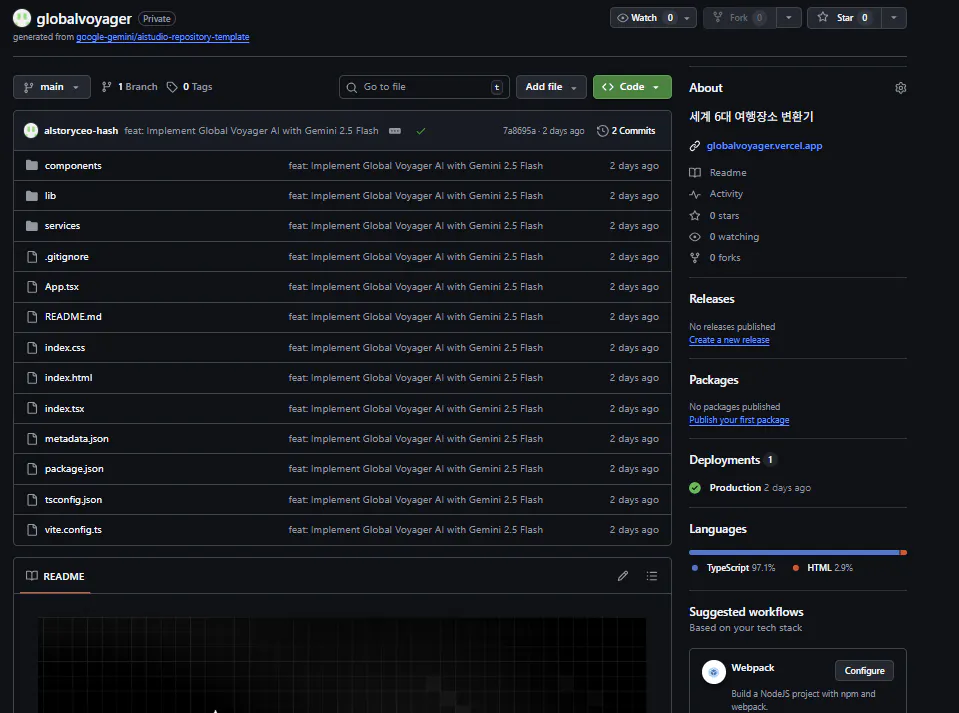The height and width of the screenshot is (713, 959).
Task: Open metadata.json file
Action: click(x=76, y=438)
